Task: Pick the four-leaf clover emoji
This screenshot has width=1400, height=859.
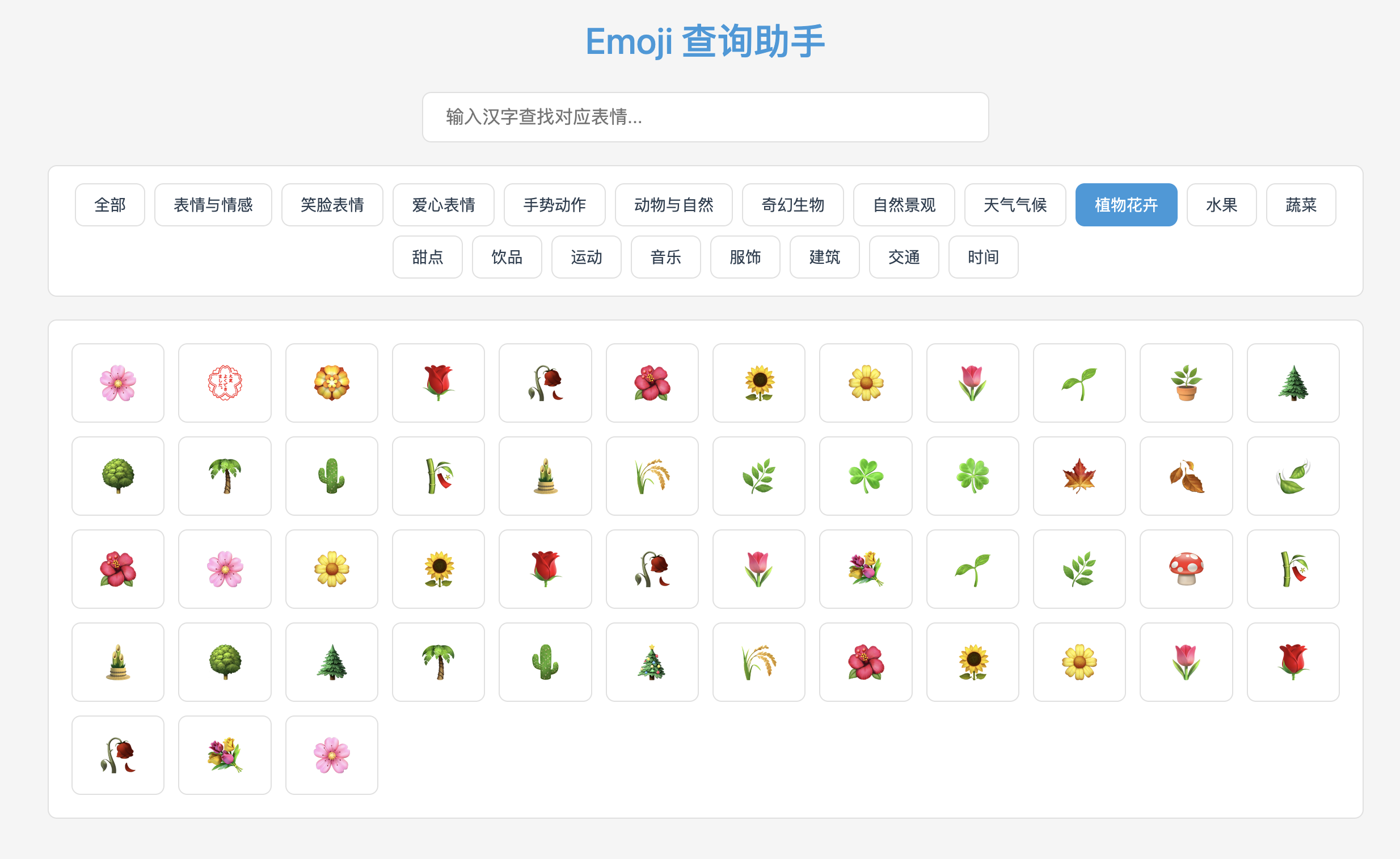Action: coord(972,476)
